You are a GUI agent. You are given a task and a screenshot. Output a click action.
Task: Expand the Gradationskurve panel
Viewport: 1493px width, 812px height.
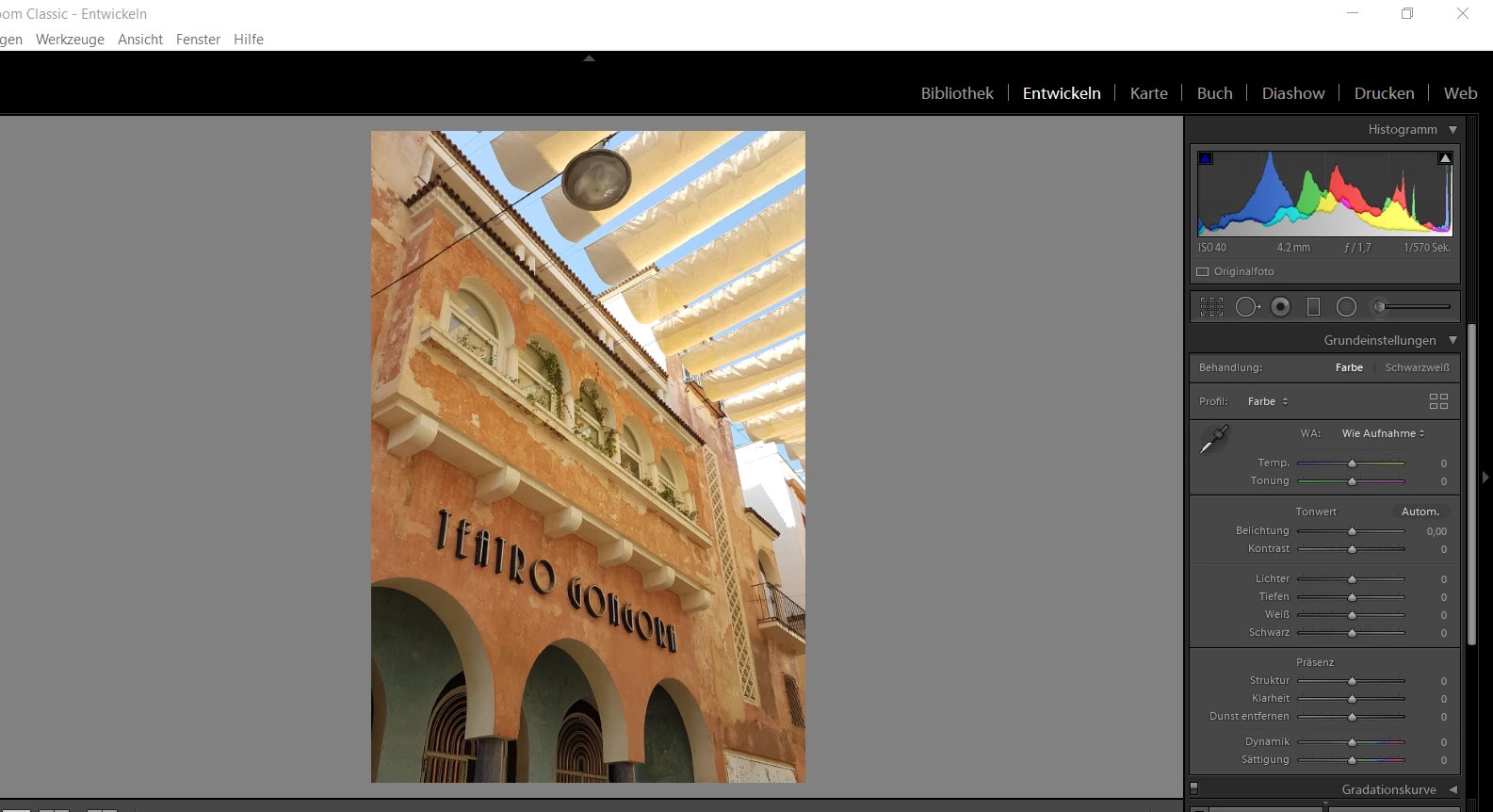click(x=1452, y=789)
